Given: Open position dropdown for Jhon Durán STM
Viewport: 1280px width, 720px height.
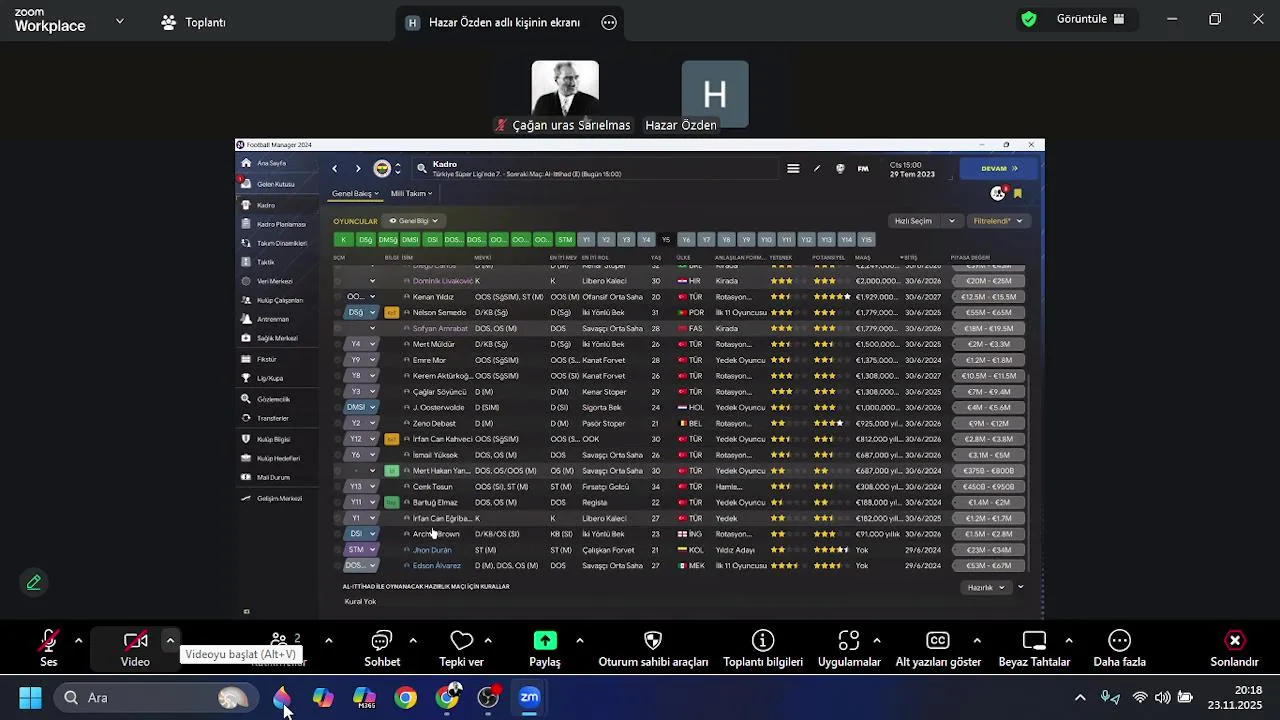Looking at the screenshot, I should pyautogui.click(x=373, y=550).
